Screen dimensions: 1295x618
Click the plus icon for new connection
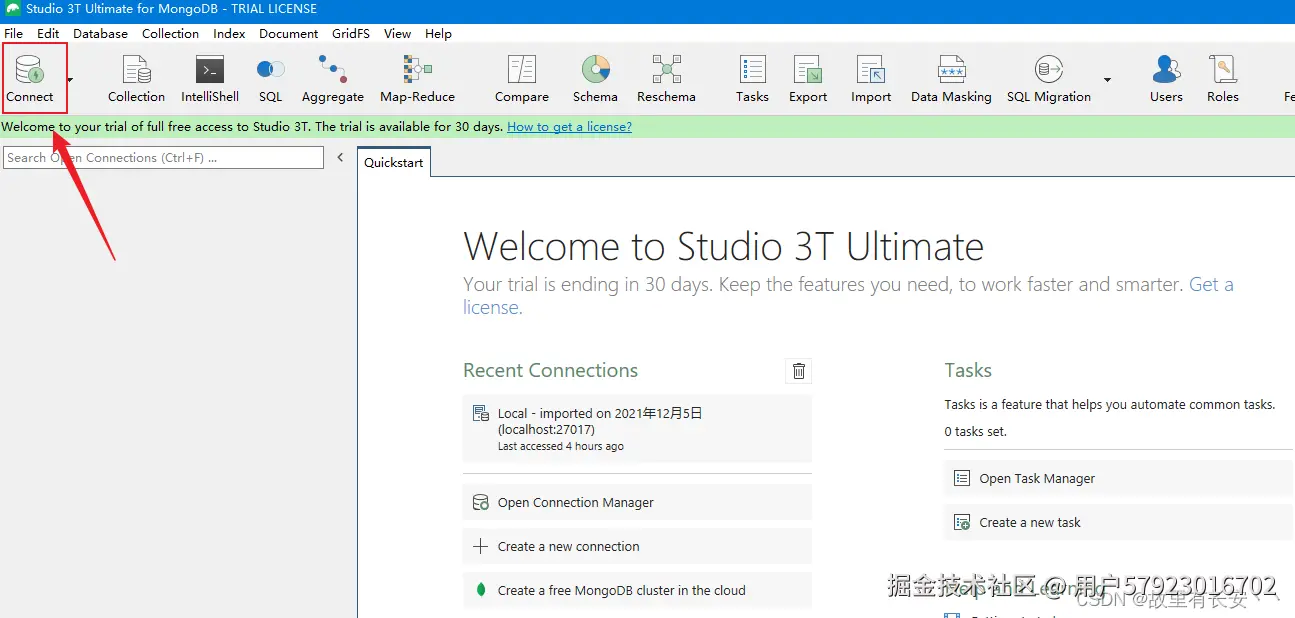click(481, 547)
